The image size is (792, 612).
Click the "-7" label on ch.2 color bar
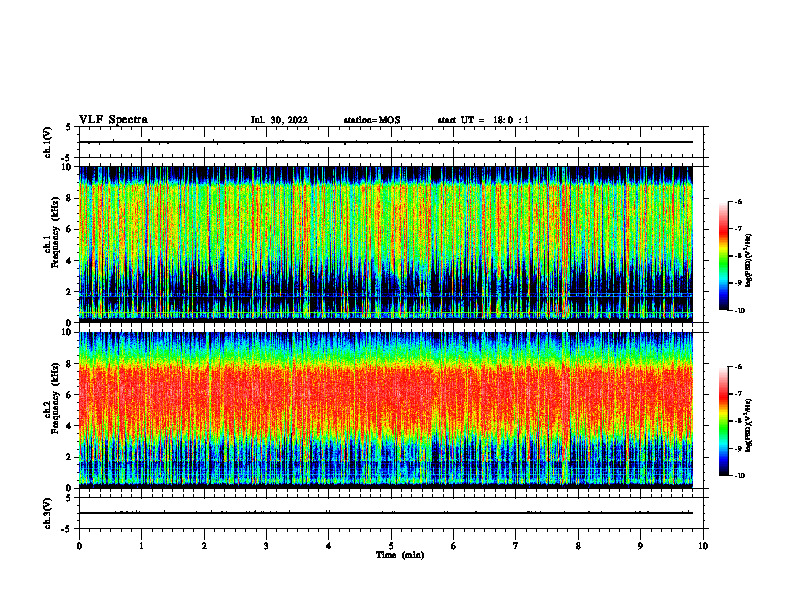[738, 394]
